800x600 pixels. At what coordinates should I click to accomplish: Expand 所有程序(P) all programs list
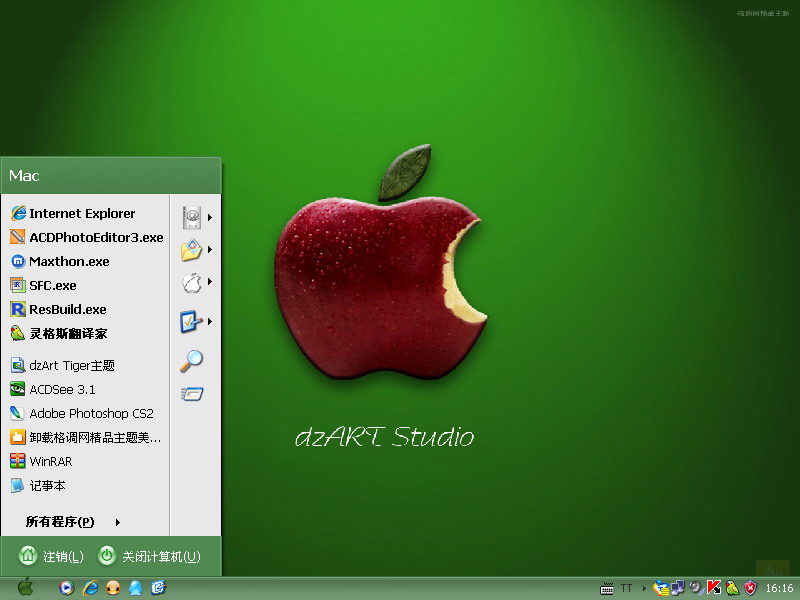click(73, 522)
